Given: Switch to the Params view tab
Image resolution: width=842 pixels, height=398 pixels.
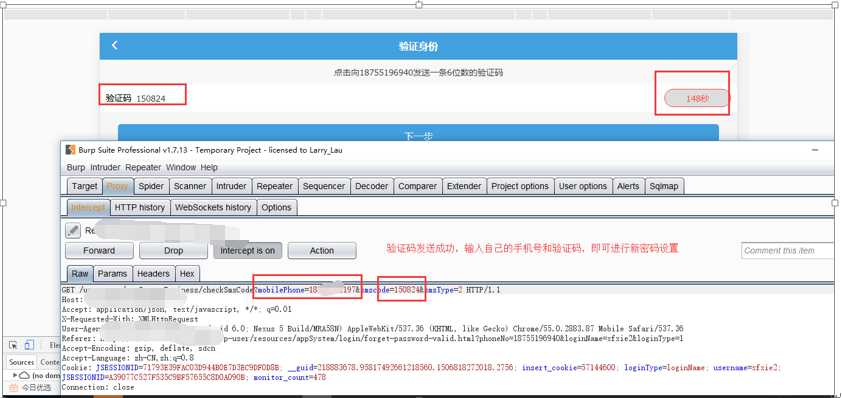Looking at the screenshot, I should coord(112,274).
